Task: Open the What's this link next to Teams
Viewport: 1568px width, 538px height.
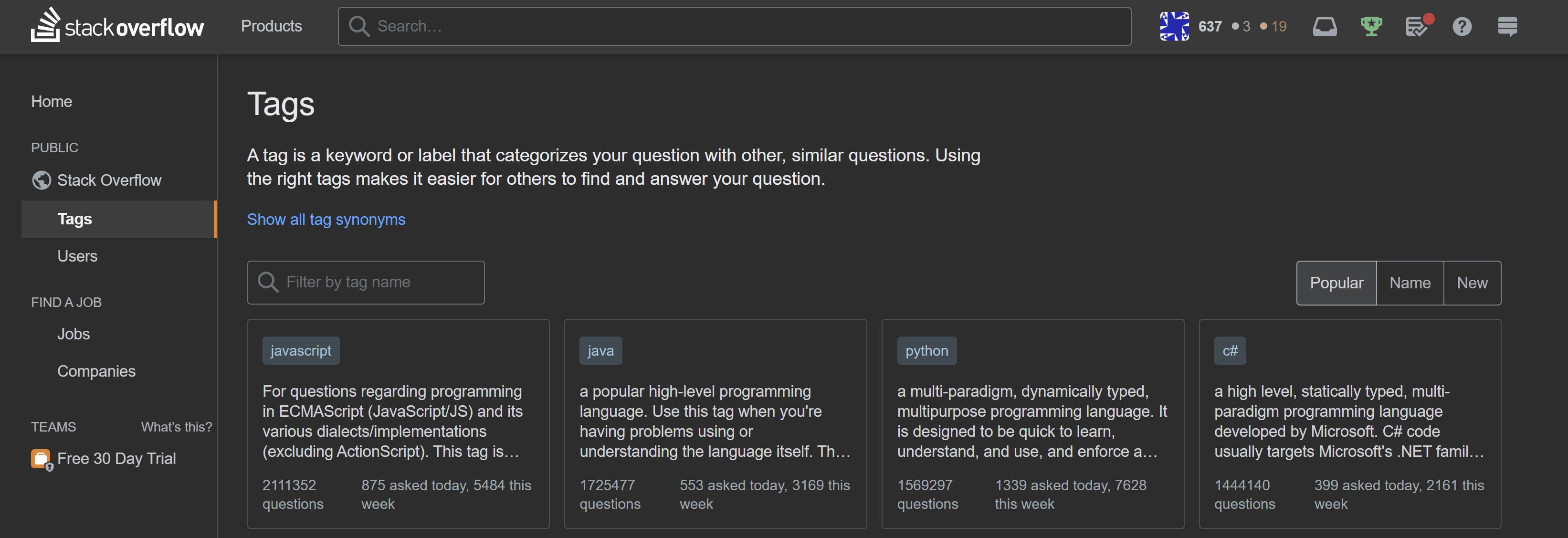Action: (177, 427)
